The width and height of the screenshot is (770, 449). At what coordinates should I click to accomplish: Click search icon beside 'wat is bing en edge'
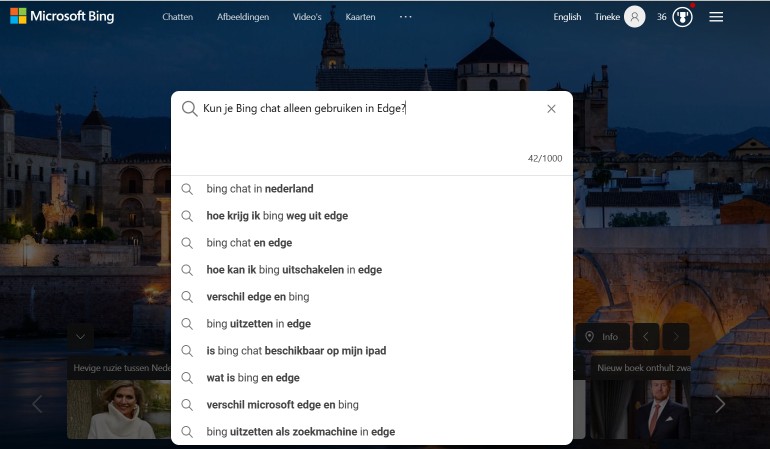coord(187,378)
